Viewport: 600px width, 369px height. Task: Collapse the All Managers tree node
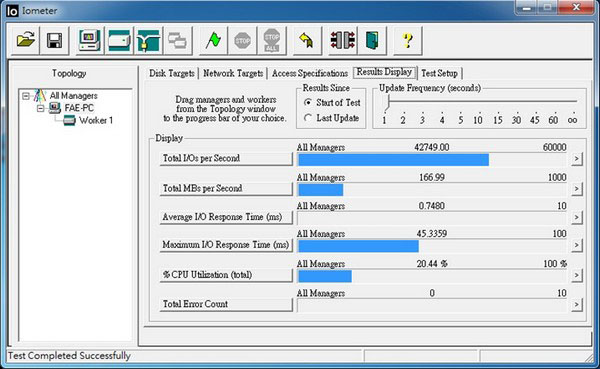(26, 96)
